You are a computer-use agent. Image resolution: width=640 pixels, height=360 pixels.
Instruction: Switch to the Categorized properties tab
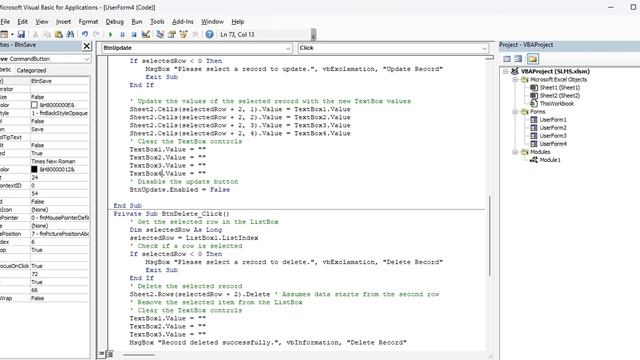pos(31,71)
